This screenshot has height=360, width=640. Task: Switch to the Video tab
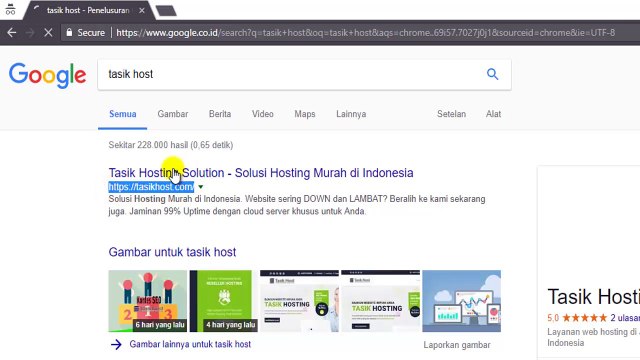[x=262, y=114]
